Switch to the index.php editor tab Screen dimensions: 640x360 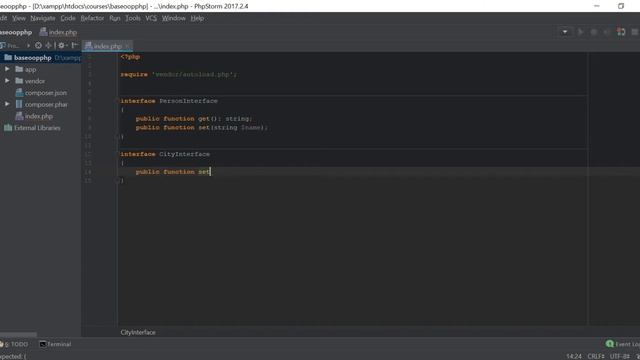point(108,46)
